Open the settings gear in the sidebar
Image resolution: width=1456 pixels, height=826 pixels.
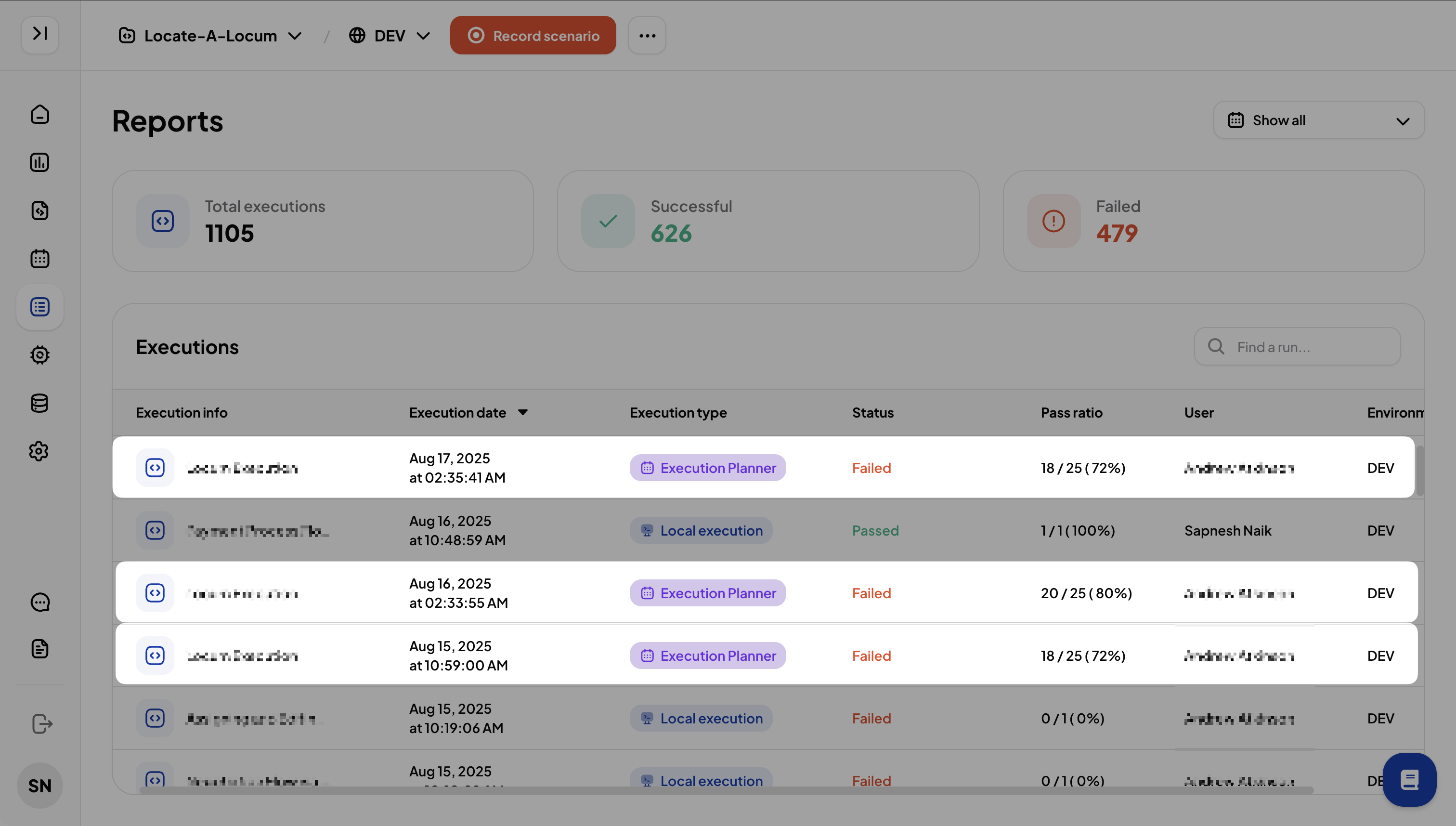[x=39, y=452]
